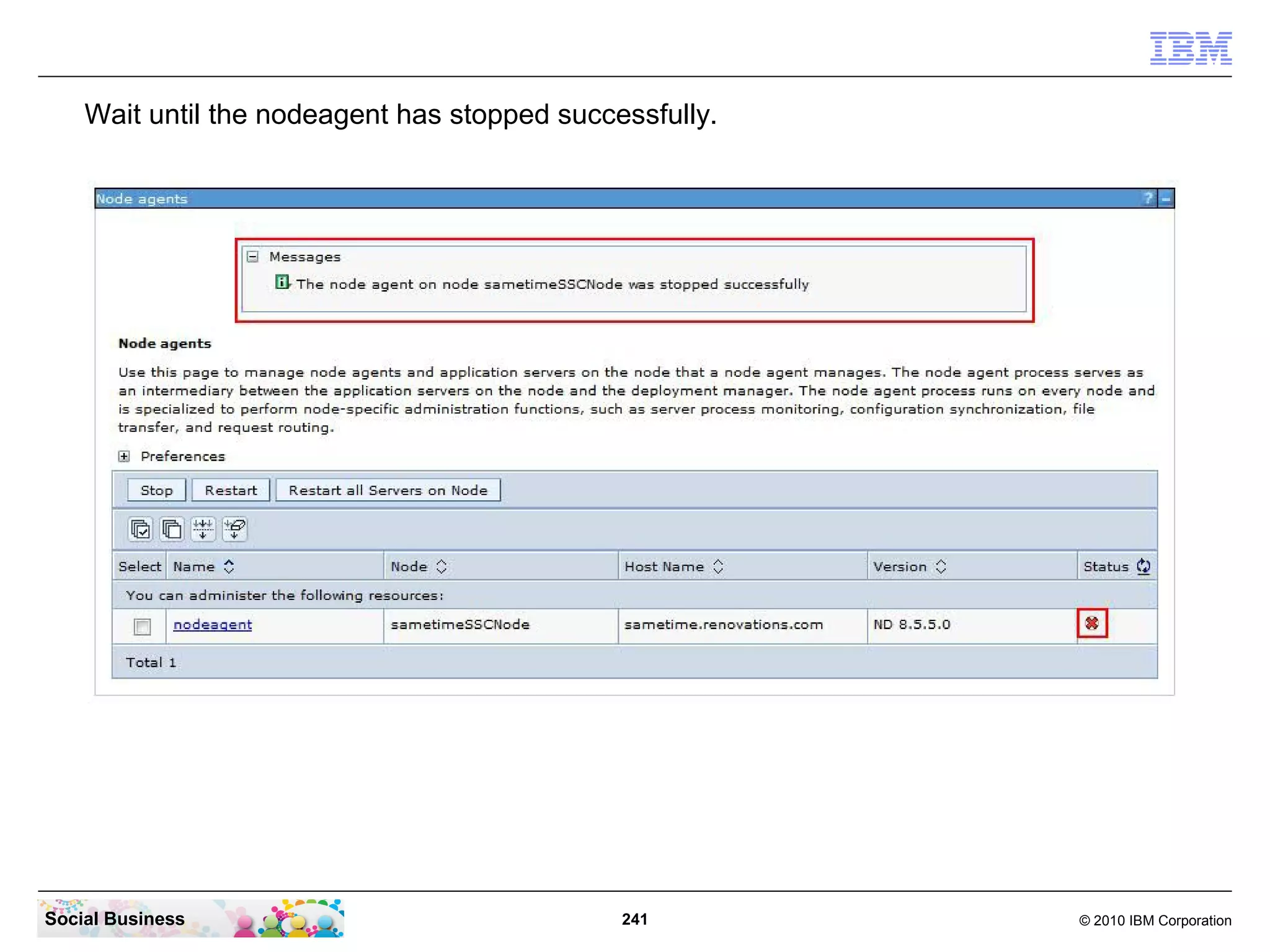Click the Stop button
Screen dimensions: 1270x952
[x=156, y=490]
